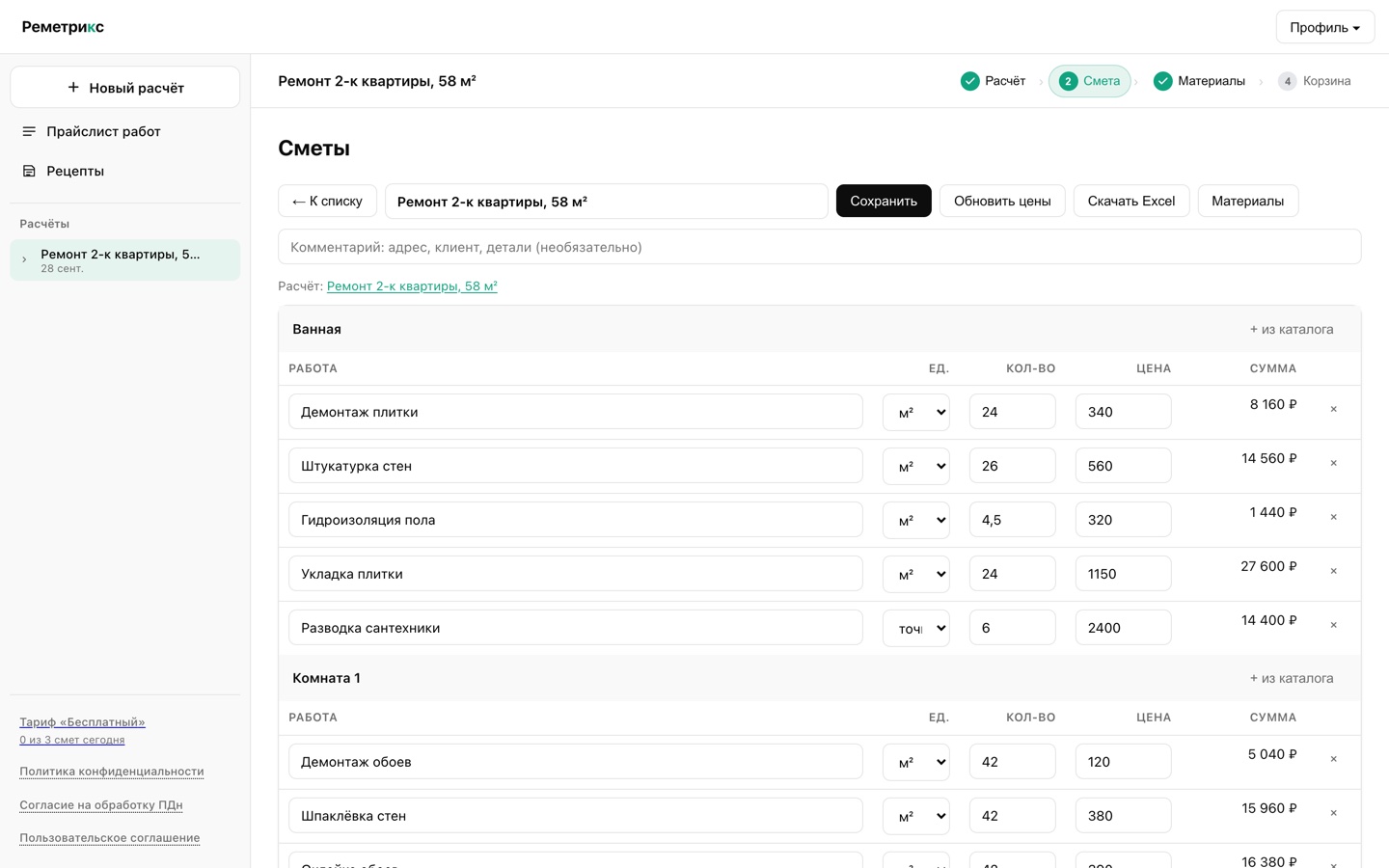Image resolution: width=1389 pixels, height=868 pixels.
Task: Click the step number 4 badge for Корзина
Action: point(1288,81)
